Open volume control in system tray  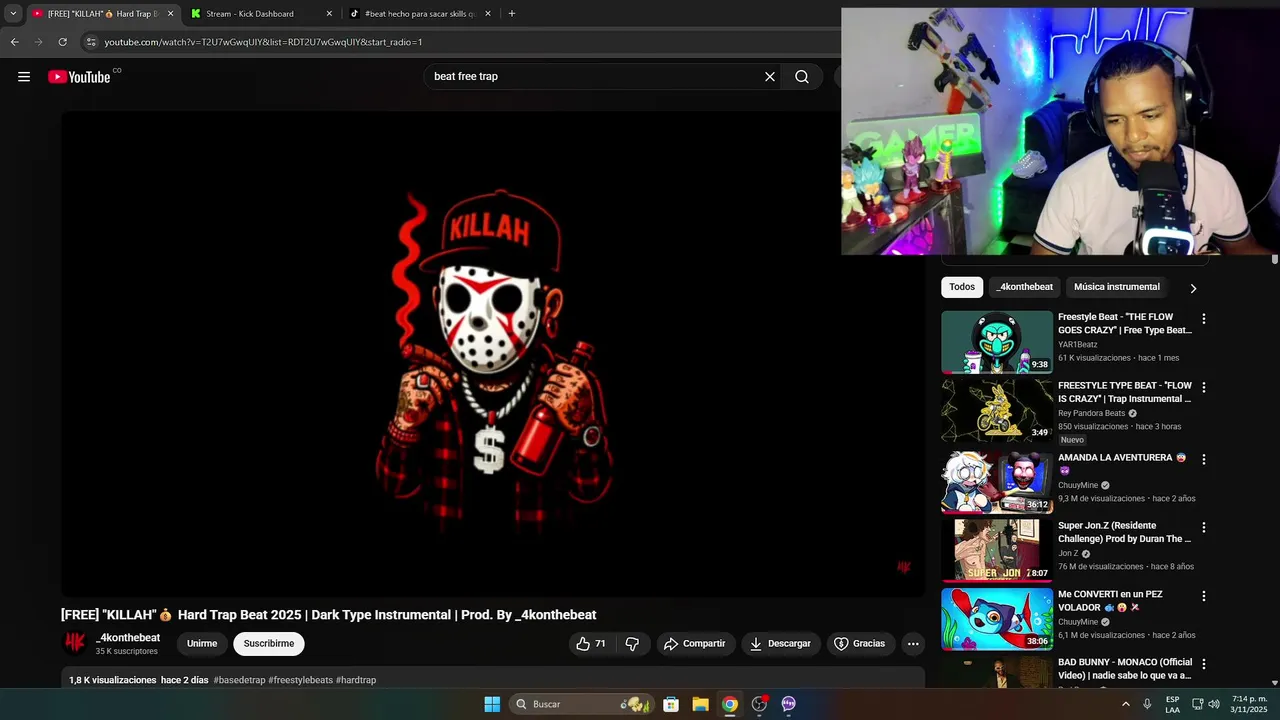point(1214,704)
